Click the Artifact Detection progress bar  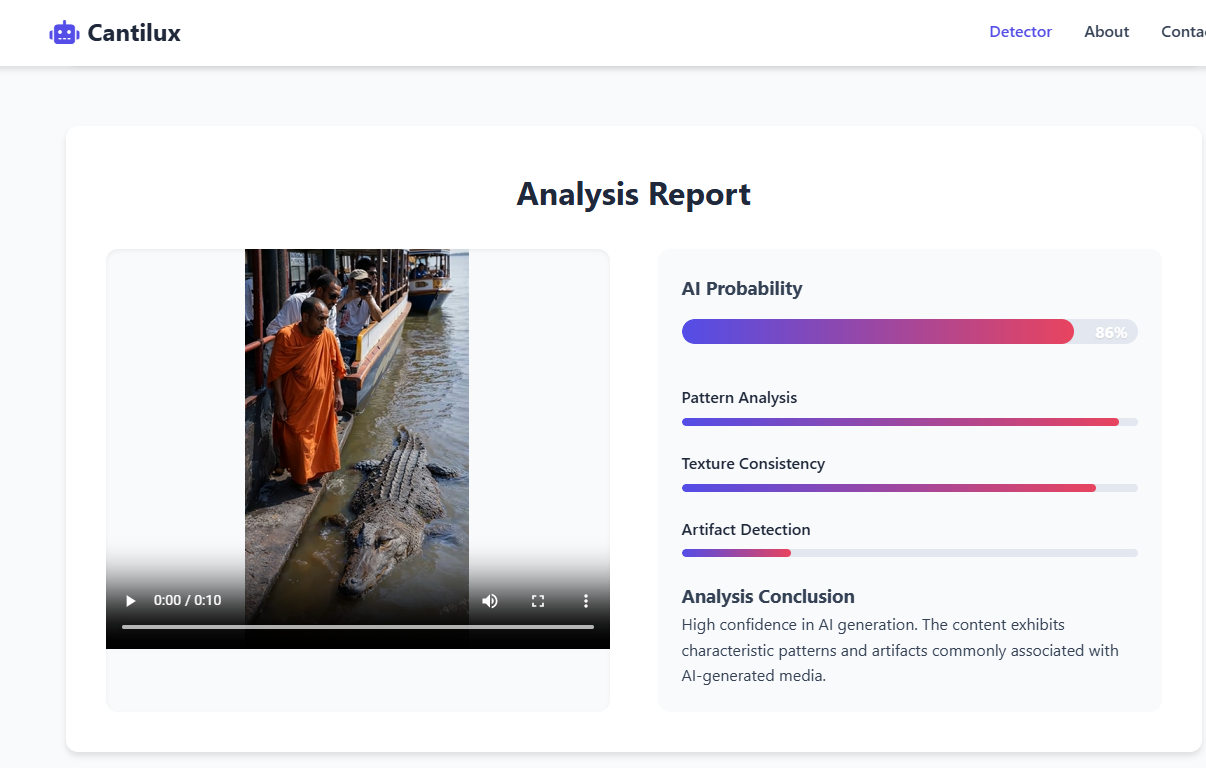point(909,553)
